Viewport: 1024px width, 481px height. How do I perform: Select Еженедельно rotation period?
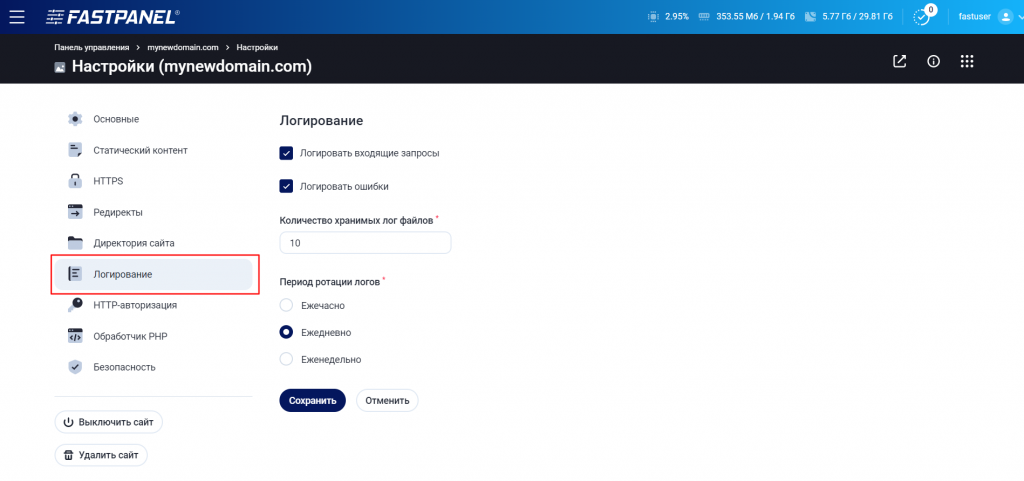tap(286, 359)
